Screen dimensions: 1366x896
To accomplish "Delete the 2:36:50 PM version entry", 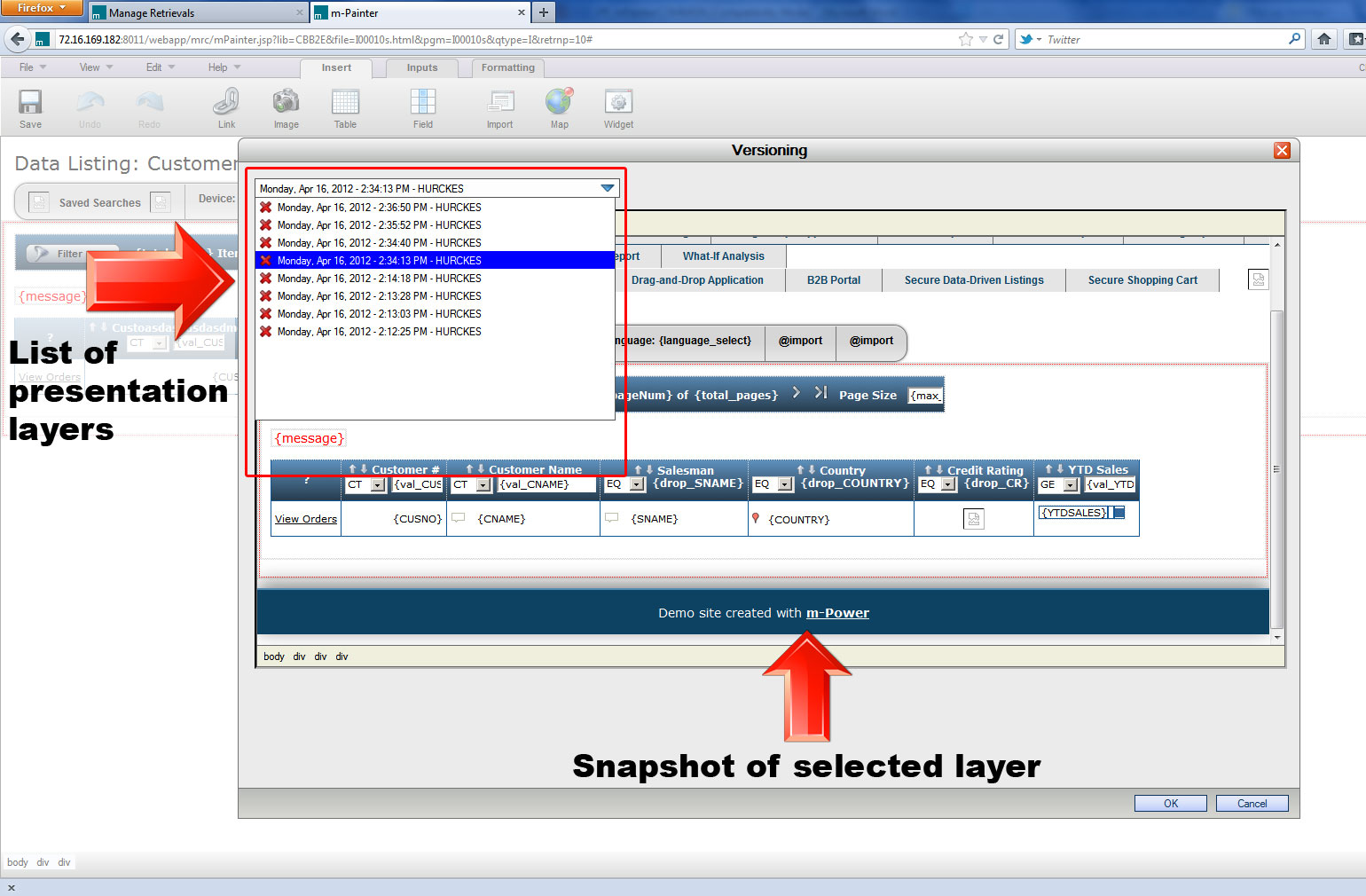I will [x=265, y=208].
